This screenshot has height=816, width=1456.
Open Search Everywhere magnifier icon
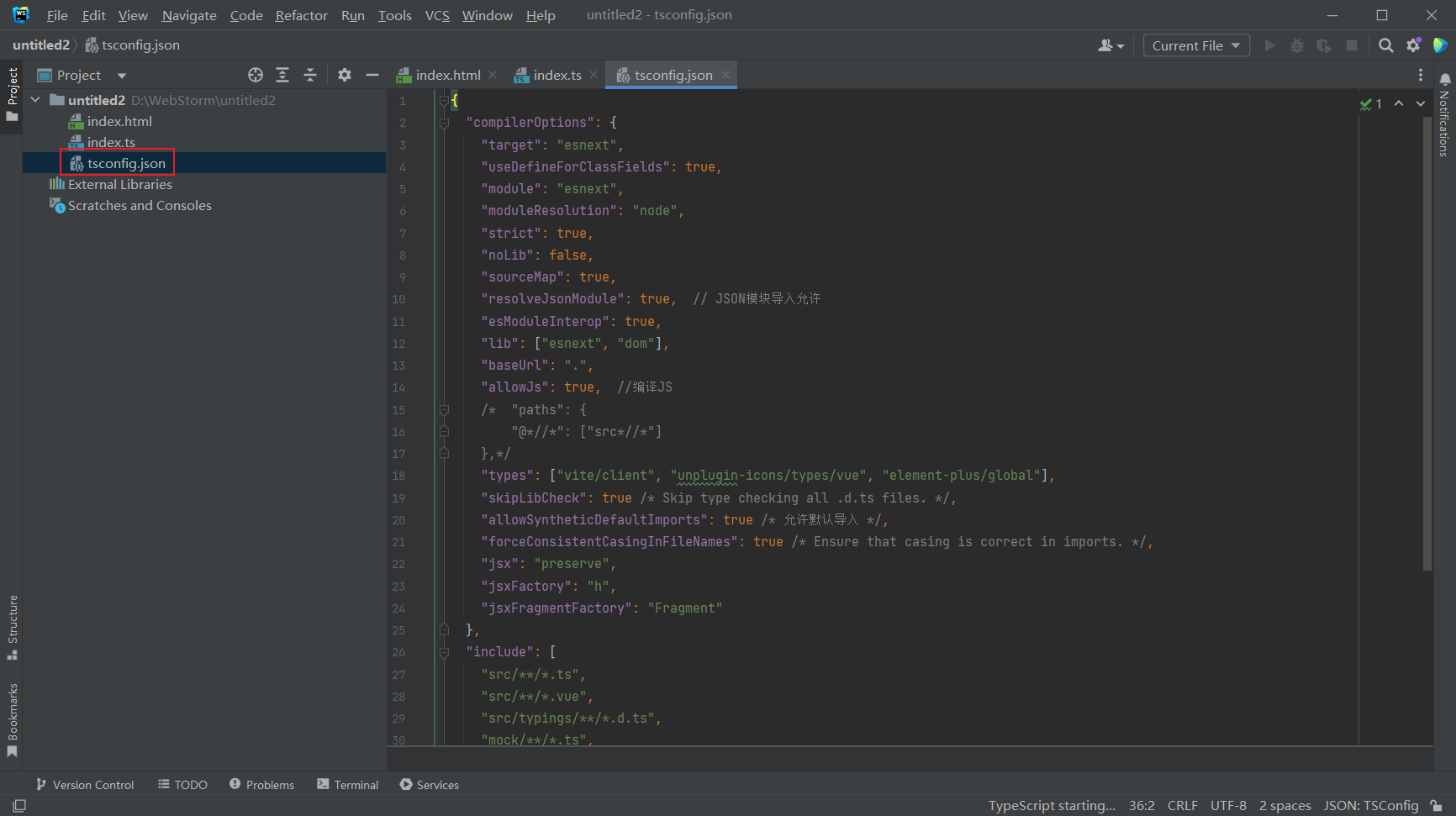1386,45
